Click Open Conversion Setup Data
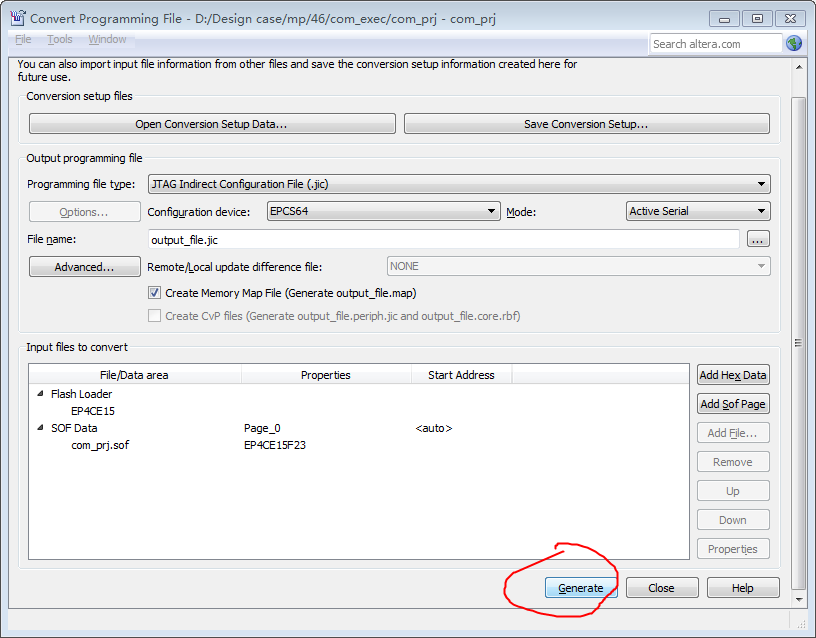The height and width of the screenshot is (638, 816). [211, 122]
